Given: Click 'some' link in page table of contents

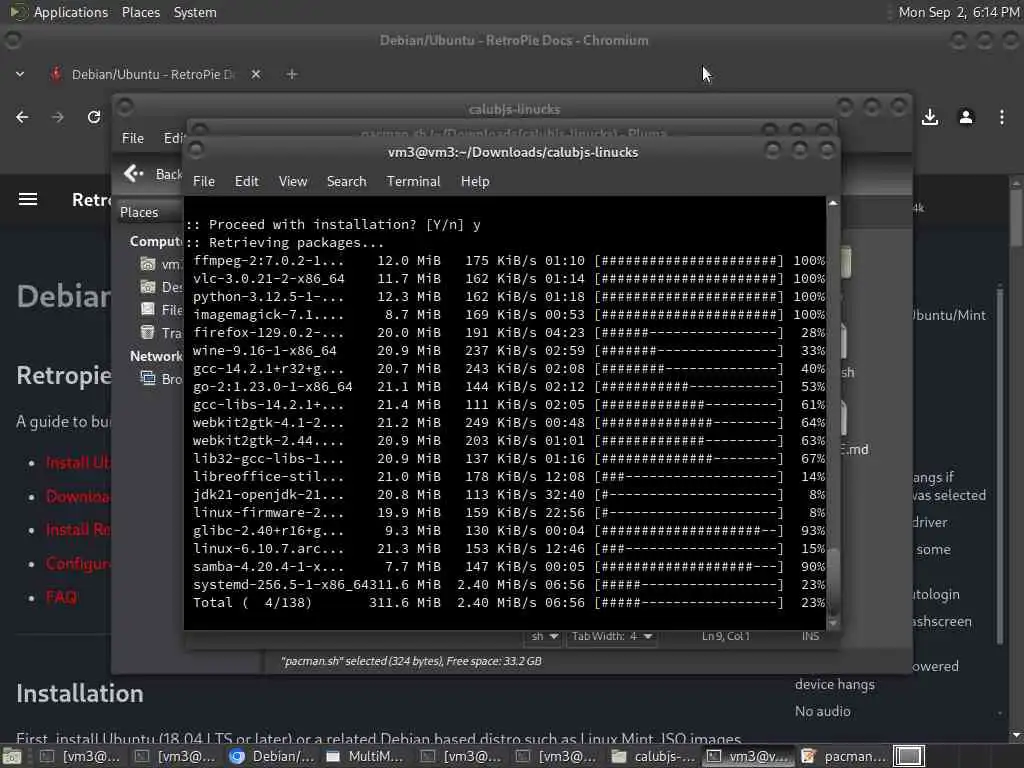Looking at the screenshot, I should [x=933, y=550].
